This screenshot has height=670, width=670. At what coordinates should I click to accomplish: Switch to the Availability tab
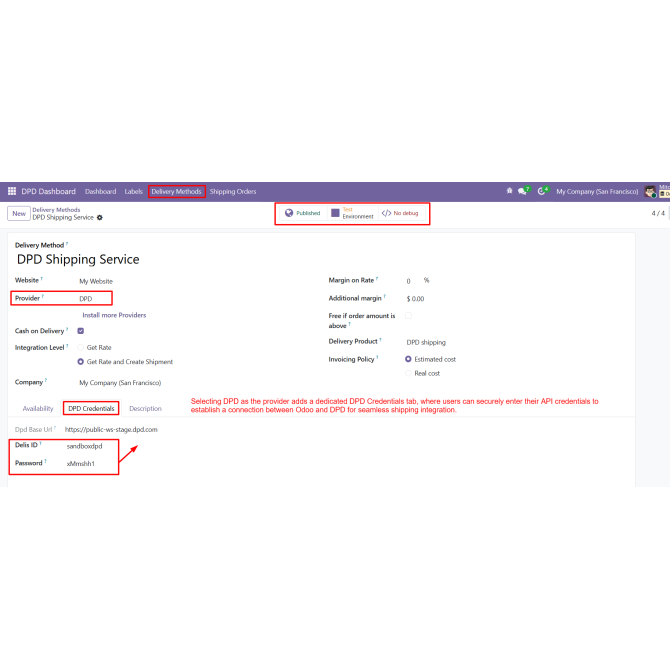click(x=38, y=408)
